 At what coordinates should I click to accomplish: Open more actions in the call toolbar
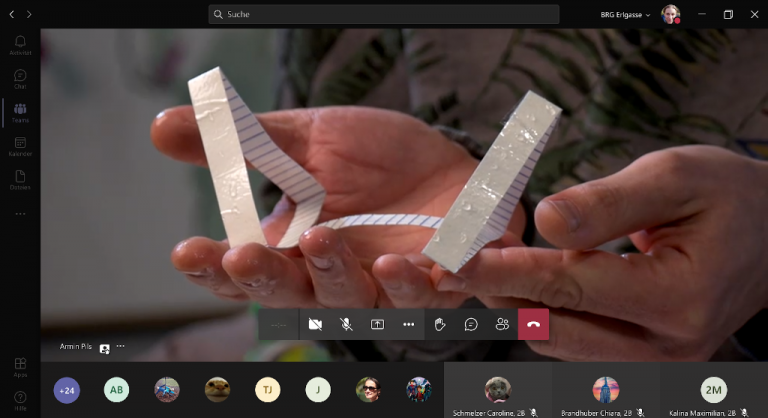point(408,324)
